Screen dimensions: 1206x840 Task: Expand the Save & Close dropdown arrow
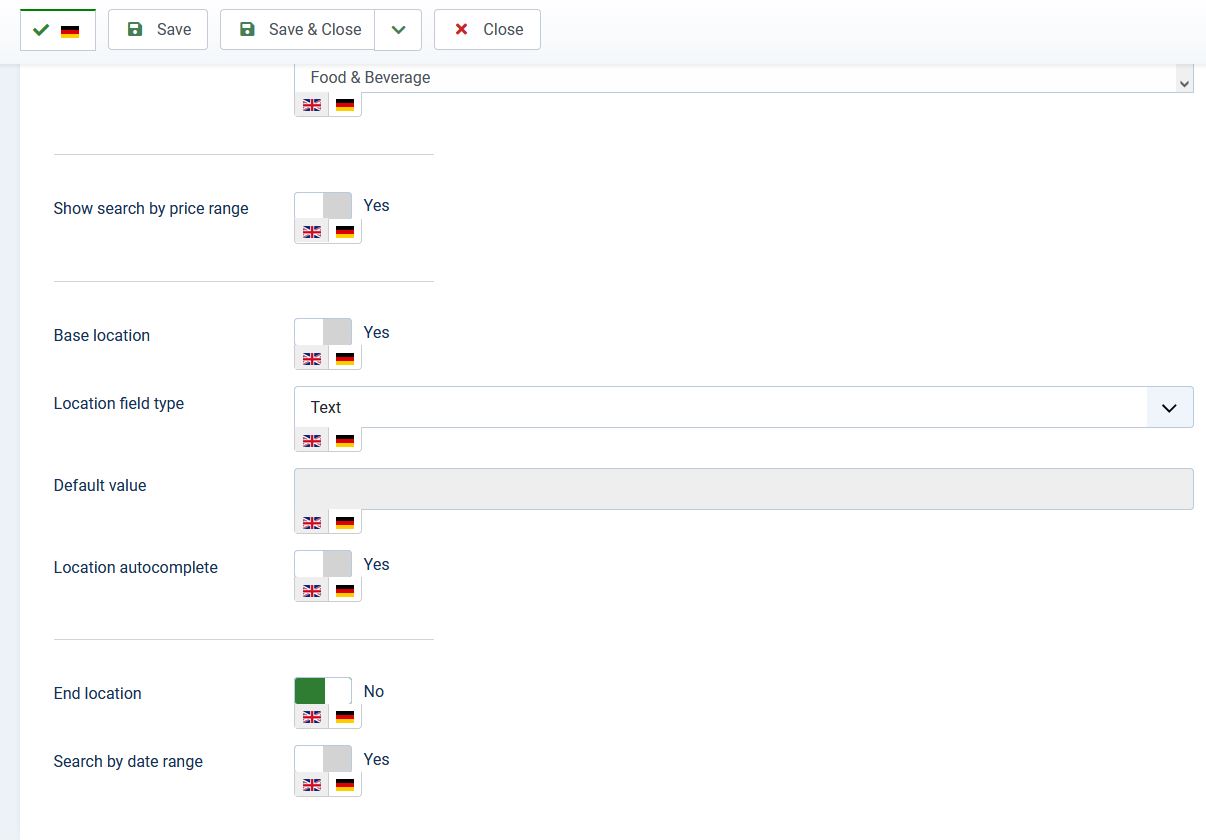tap(398, 30)
